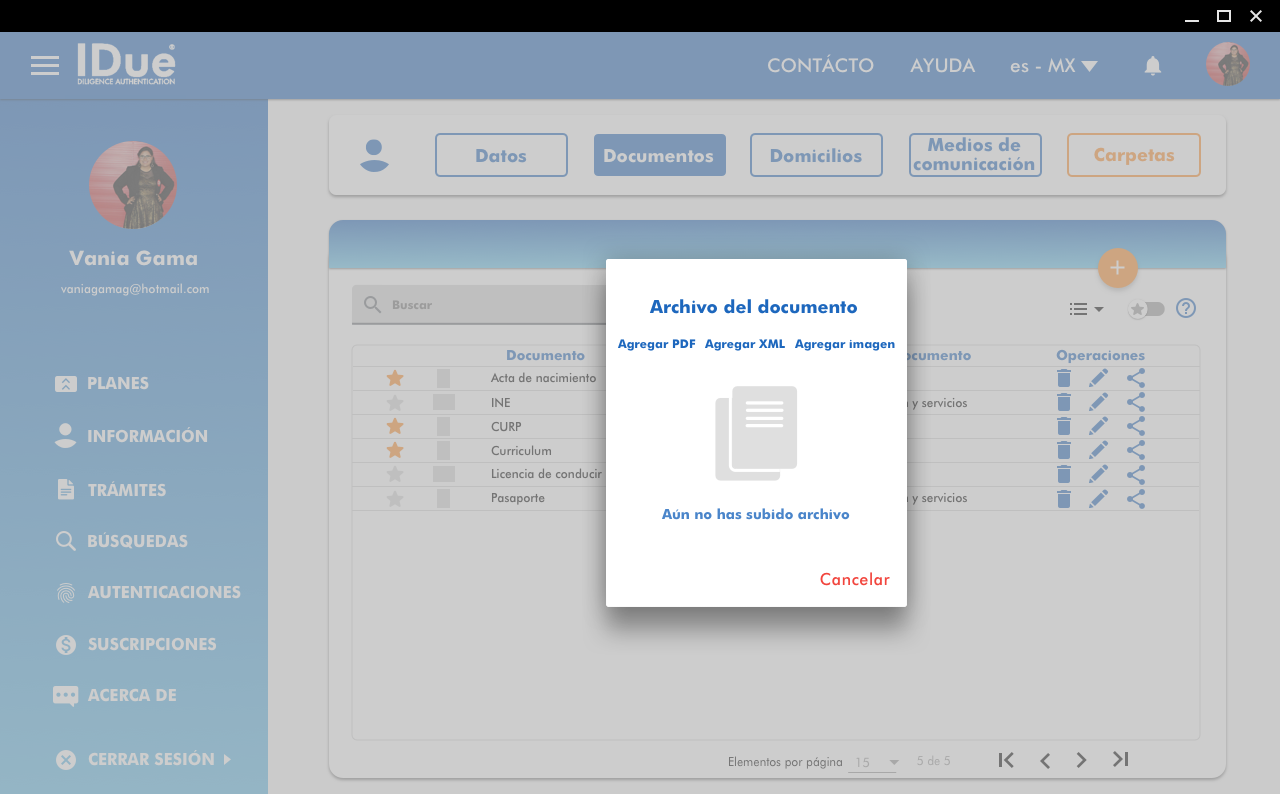Click the orange add document plus button
The width and height of the screenshot is (1280, 794).
click(x=1117, y=268)
